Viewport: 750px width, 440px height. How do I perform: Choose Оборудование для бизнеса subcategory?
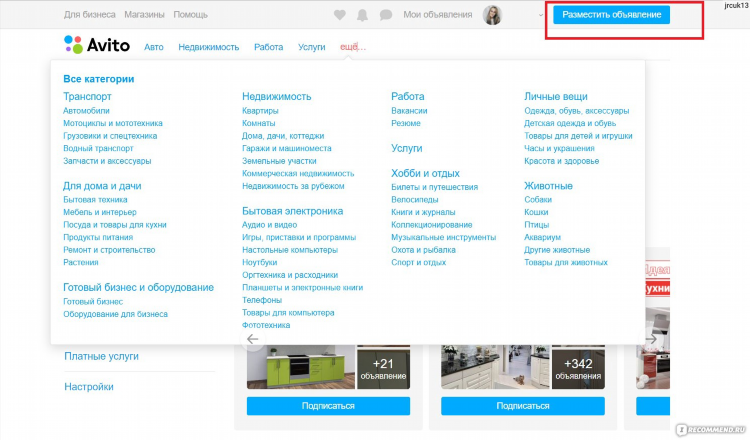(x=115, y=314)
